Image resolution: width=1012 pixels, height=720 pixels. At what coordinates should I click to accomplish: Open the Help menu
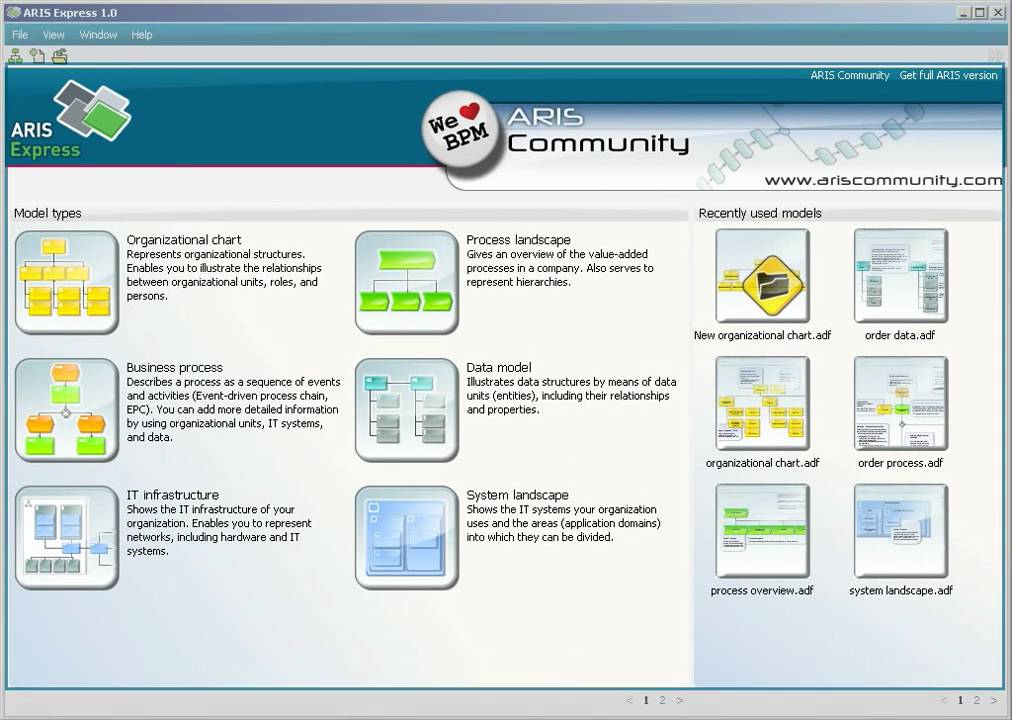coord(142,35)
